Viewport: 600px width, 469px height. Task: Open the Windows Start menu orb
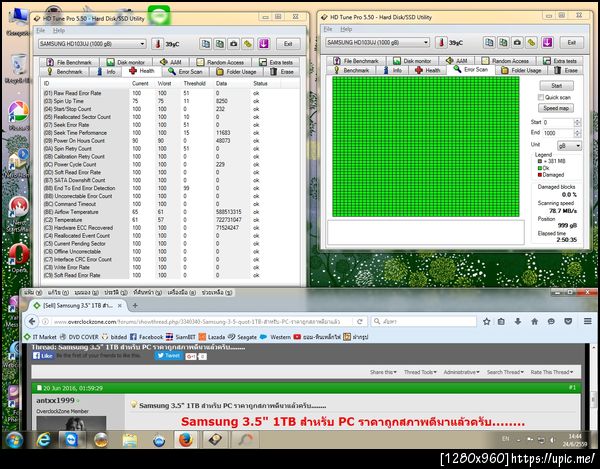tap(14, 440)
